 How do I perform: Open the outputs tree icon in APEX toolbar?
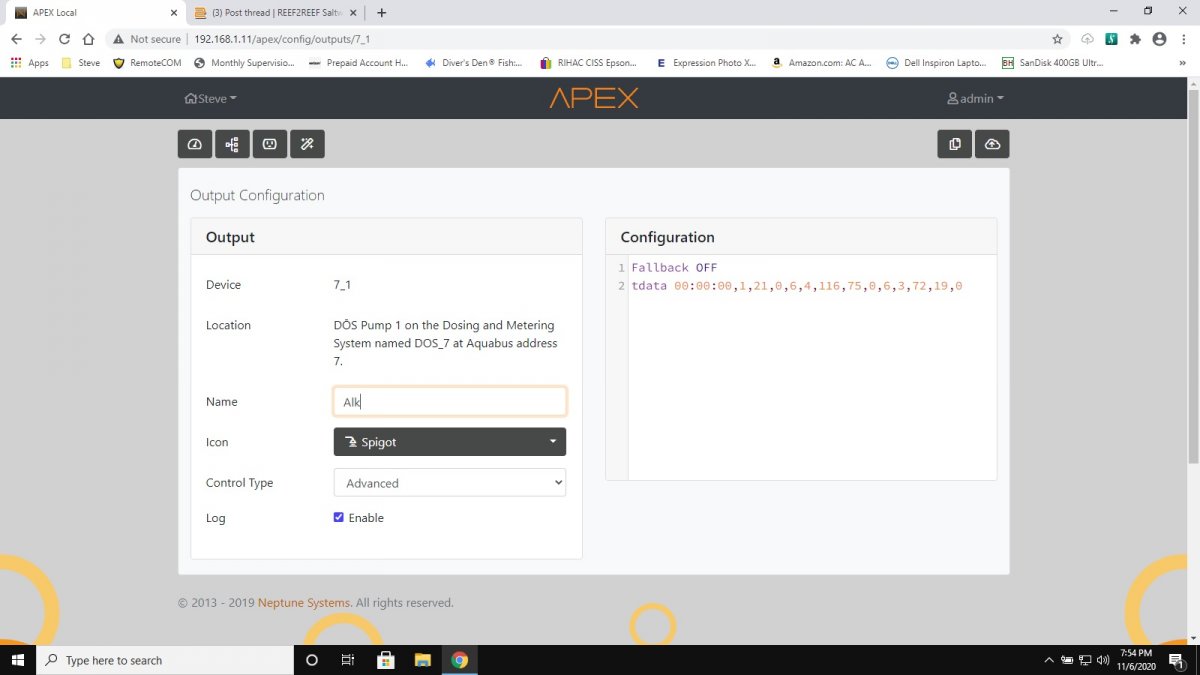[232, 144]
